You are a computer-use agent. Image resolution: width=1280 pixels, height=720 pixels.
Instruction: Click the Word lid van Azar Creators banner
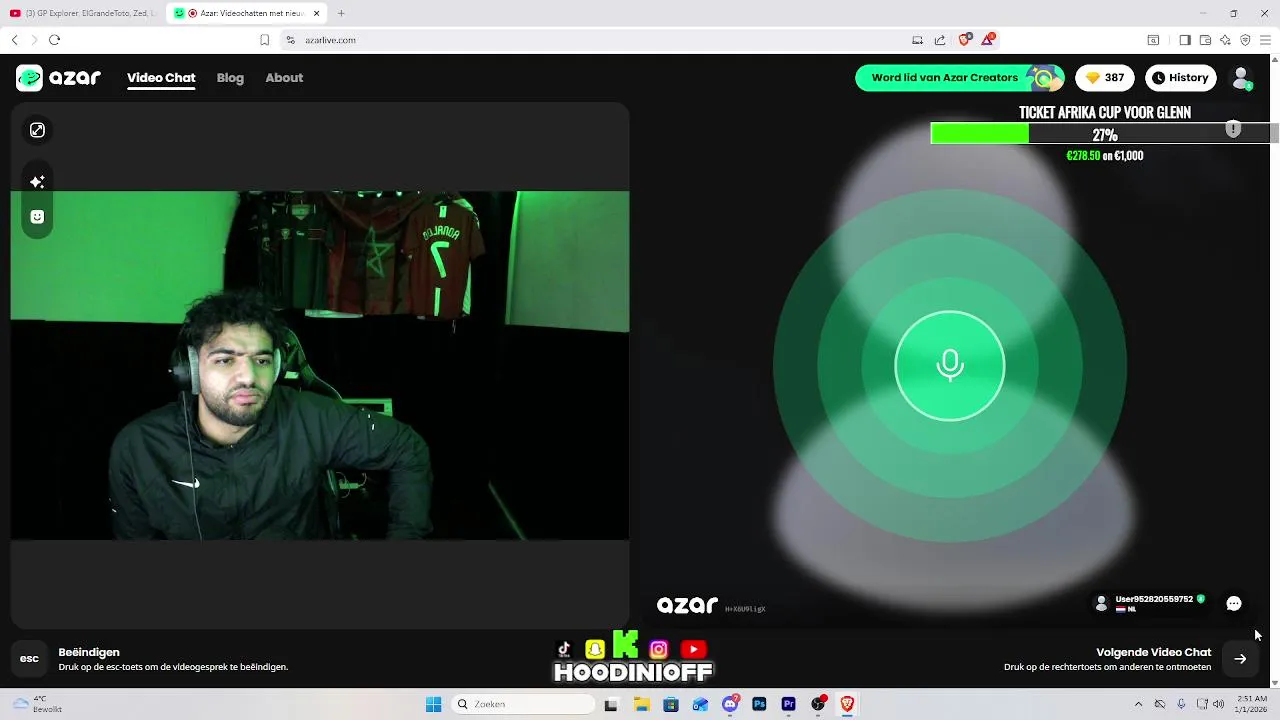click(959, 78)
